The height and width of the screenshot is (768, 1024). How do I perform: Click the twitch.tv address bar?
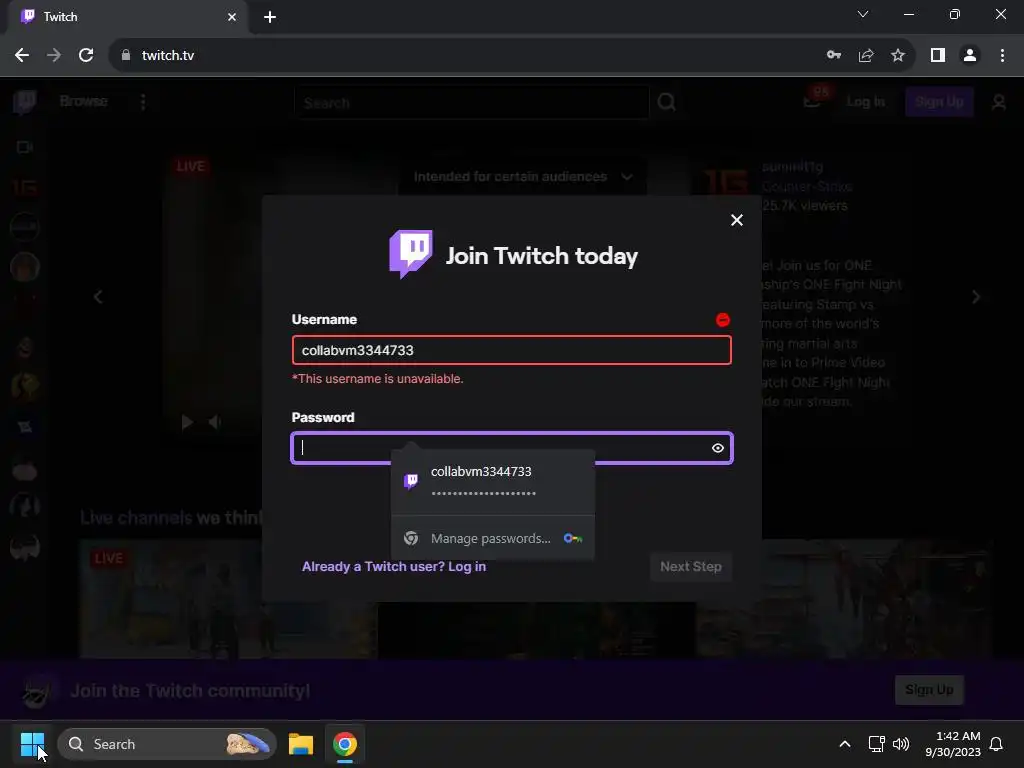click(457, 56)
